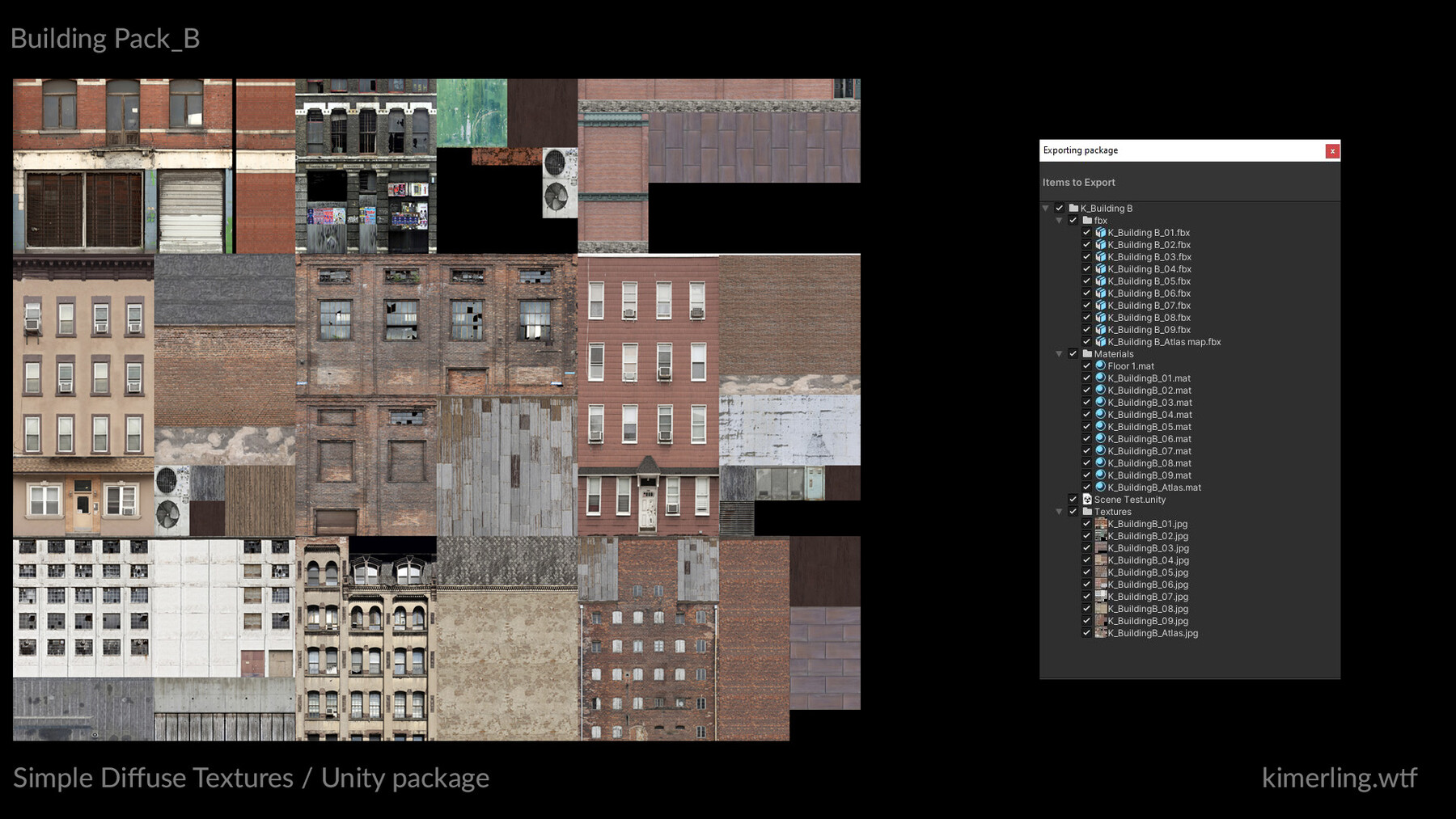Click the kimerling.wtf link
1456x819 pixels.
click(x=1339, y=777)
